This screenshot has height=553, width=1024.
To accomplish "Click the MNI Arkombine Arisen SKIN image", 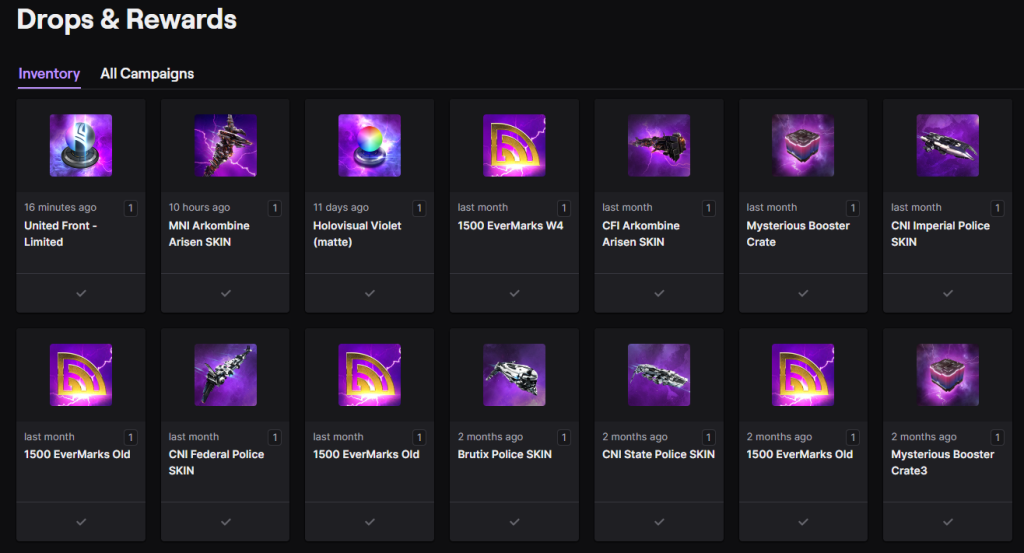I will (x=225, y=146).
